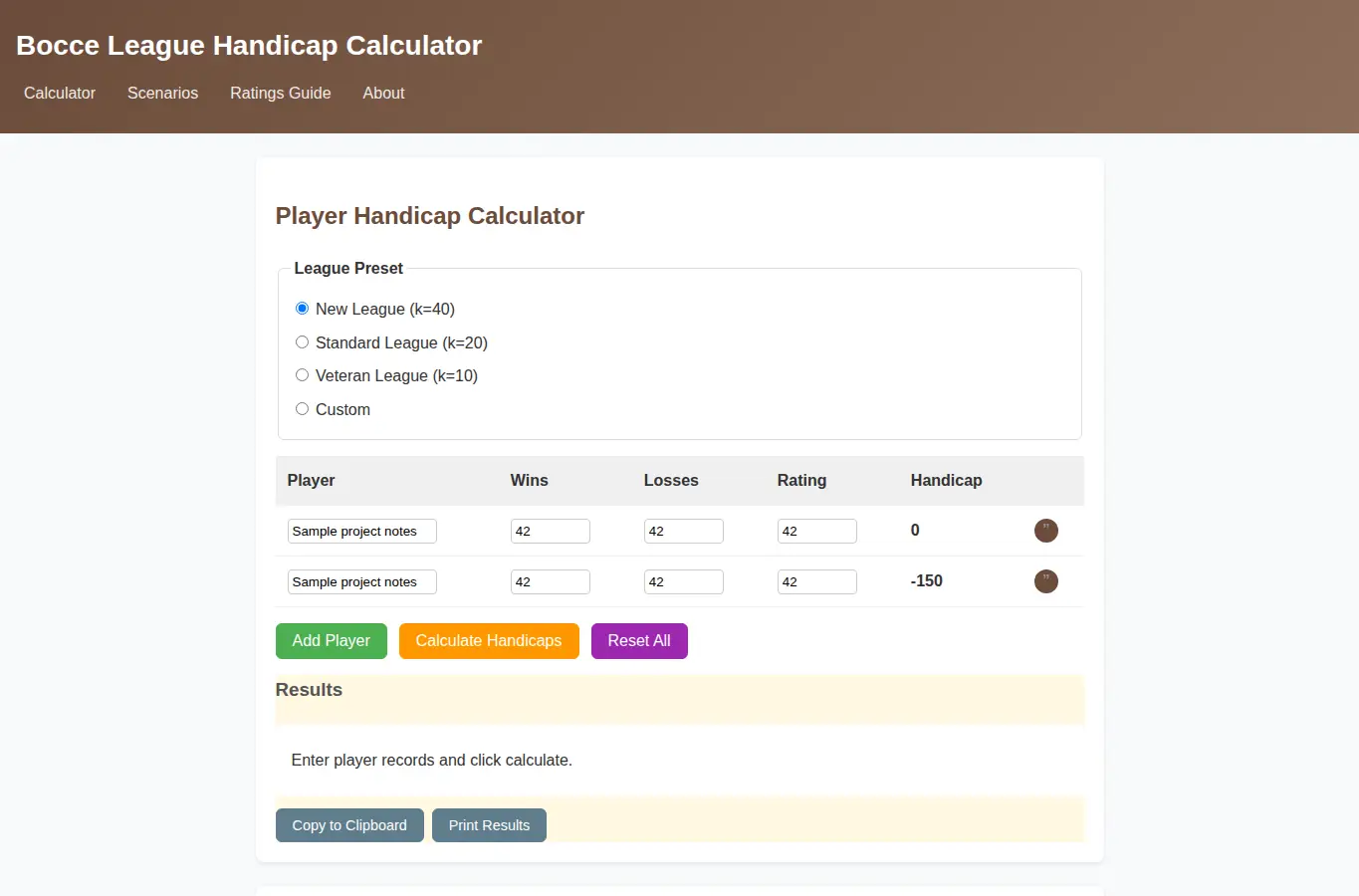This screenshot has width=1359, height=896.
Task: Focus Losses field in second player row
Action: 684,582
